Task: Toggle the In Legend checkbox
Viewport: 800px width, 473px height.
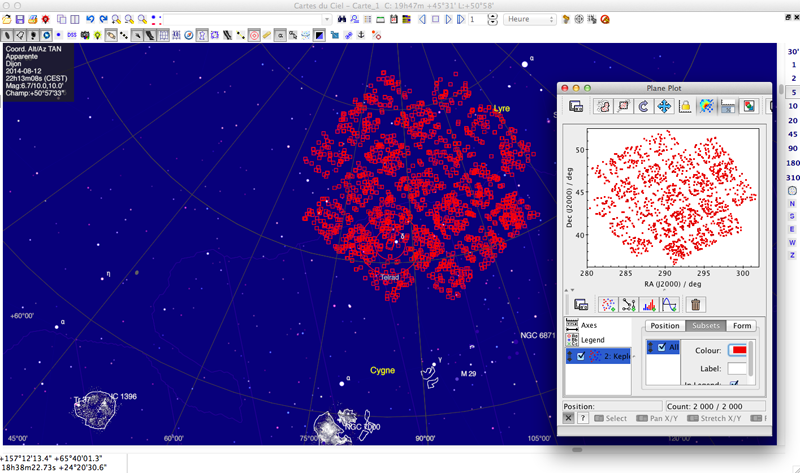Action: [734, 384]
